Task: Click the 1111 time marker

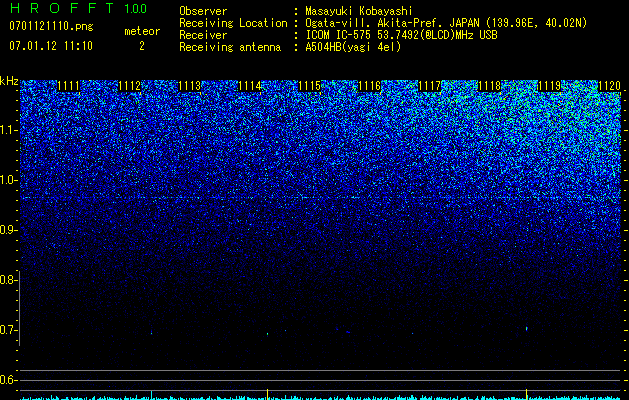Action: (69, 86)
